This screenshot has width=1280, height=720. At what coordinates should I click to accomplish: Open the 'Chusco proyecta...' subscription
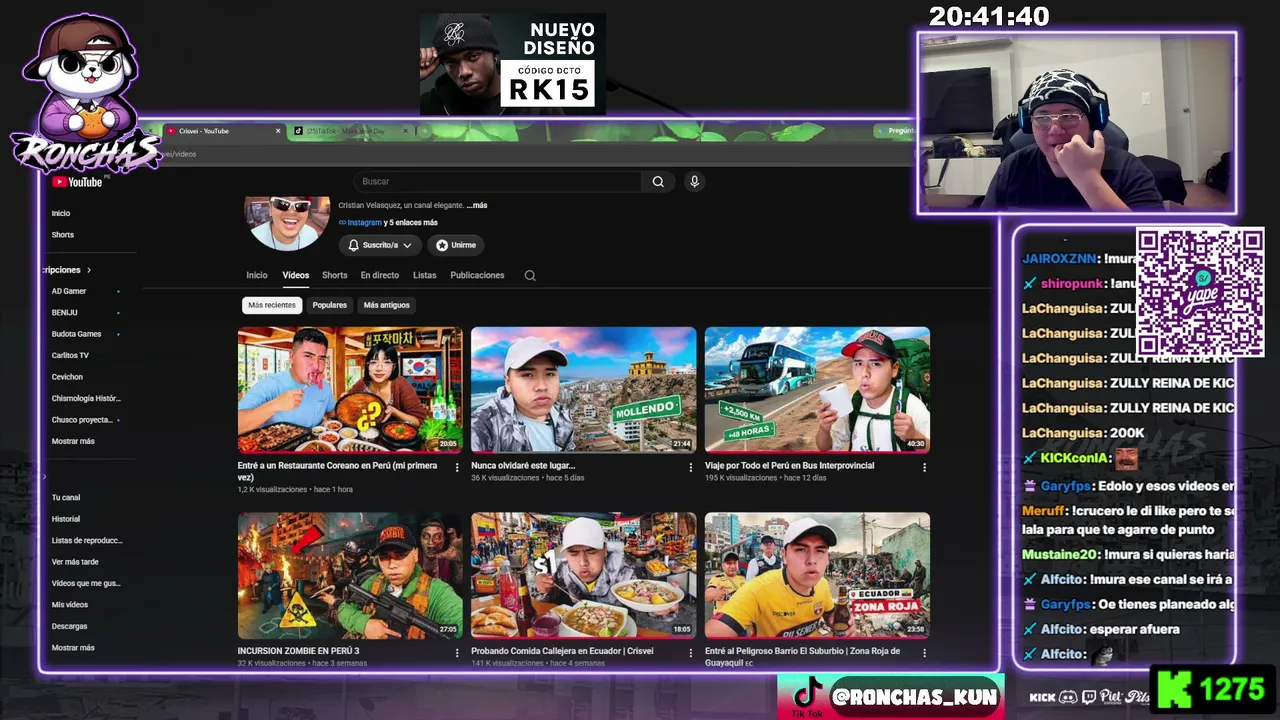click(x=84, y=420)
